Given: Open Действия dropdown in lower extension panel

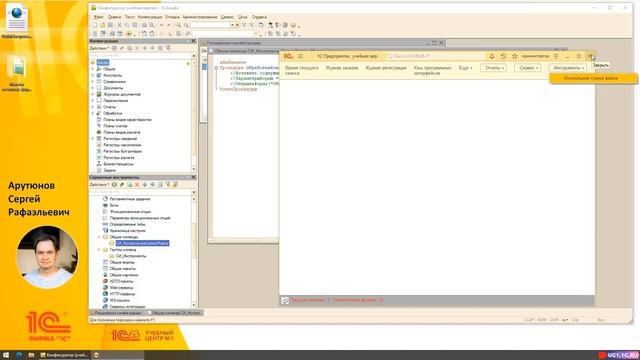Looking at the screenshot, I should click(99, 184).
